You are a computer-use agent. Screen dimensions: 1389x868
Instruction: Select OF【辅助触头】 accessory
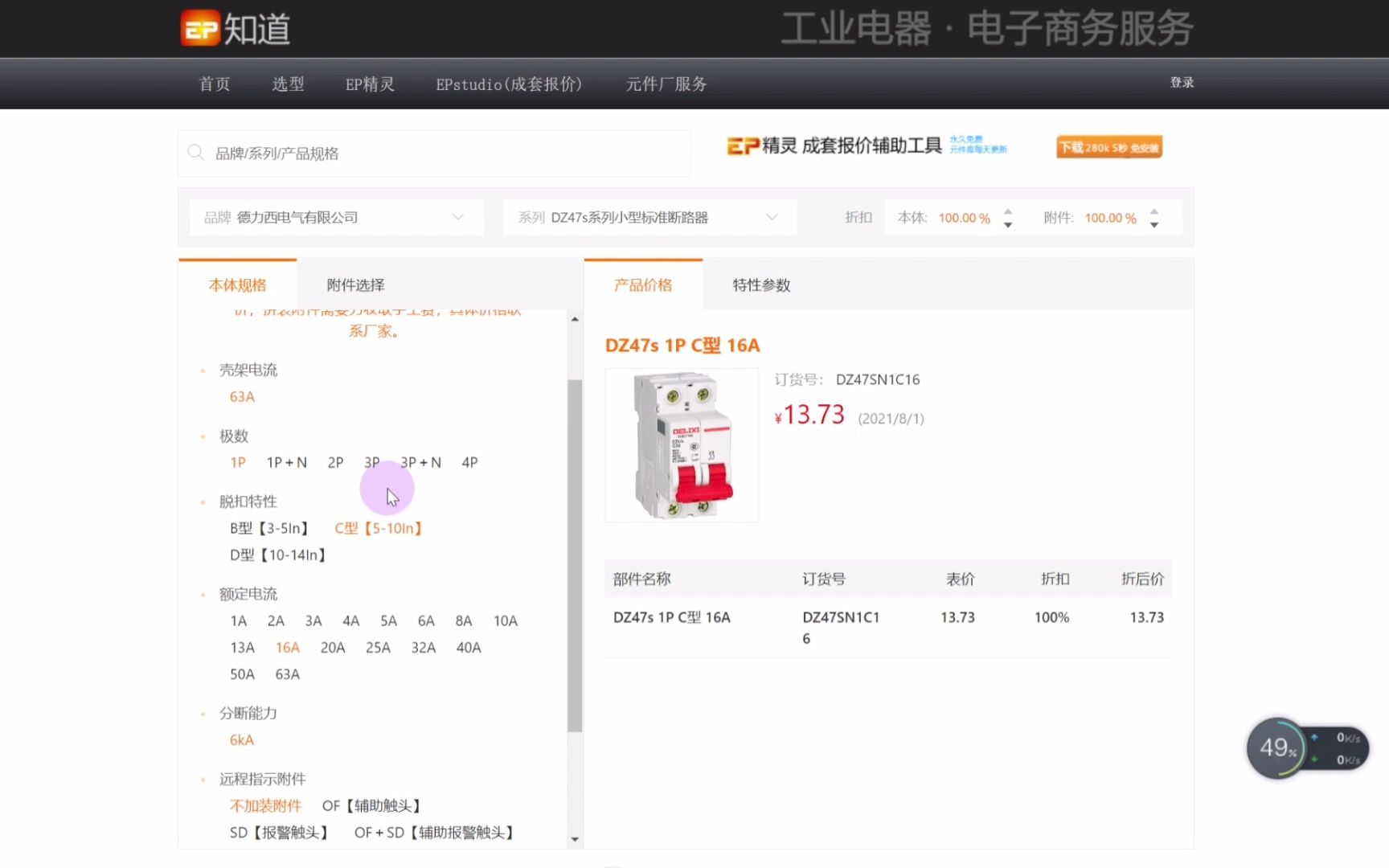(371, 805)
